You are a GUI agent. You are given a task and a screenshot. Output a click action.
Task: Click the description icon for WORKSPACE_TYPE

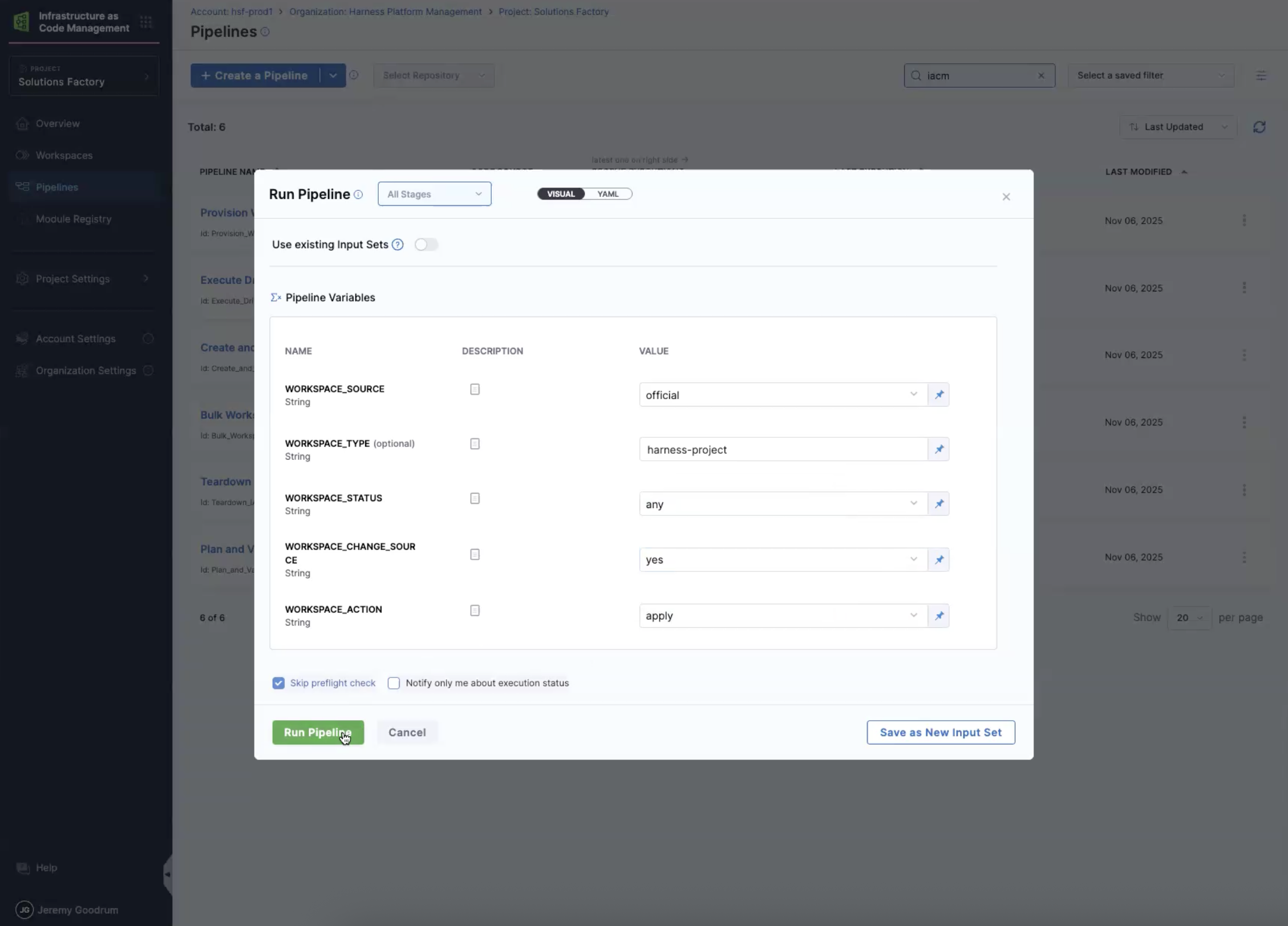pos(475,444)
